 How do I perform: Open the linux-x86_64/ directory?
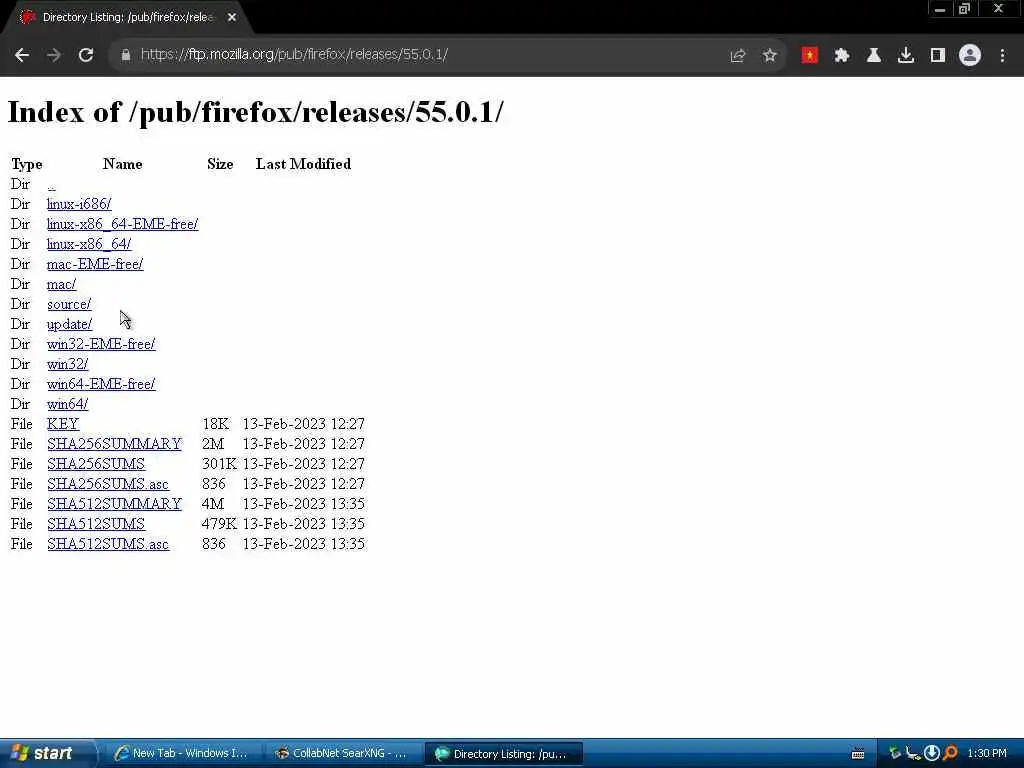click(x=89, y=244)
